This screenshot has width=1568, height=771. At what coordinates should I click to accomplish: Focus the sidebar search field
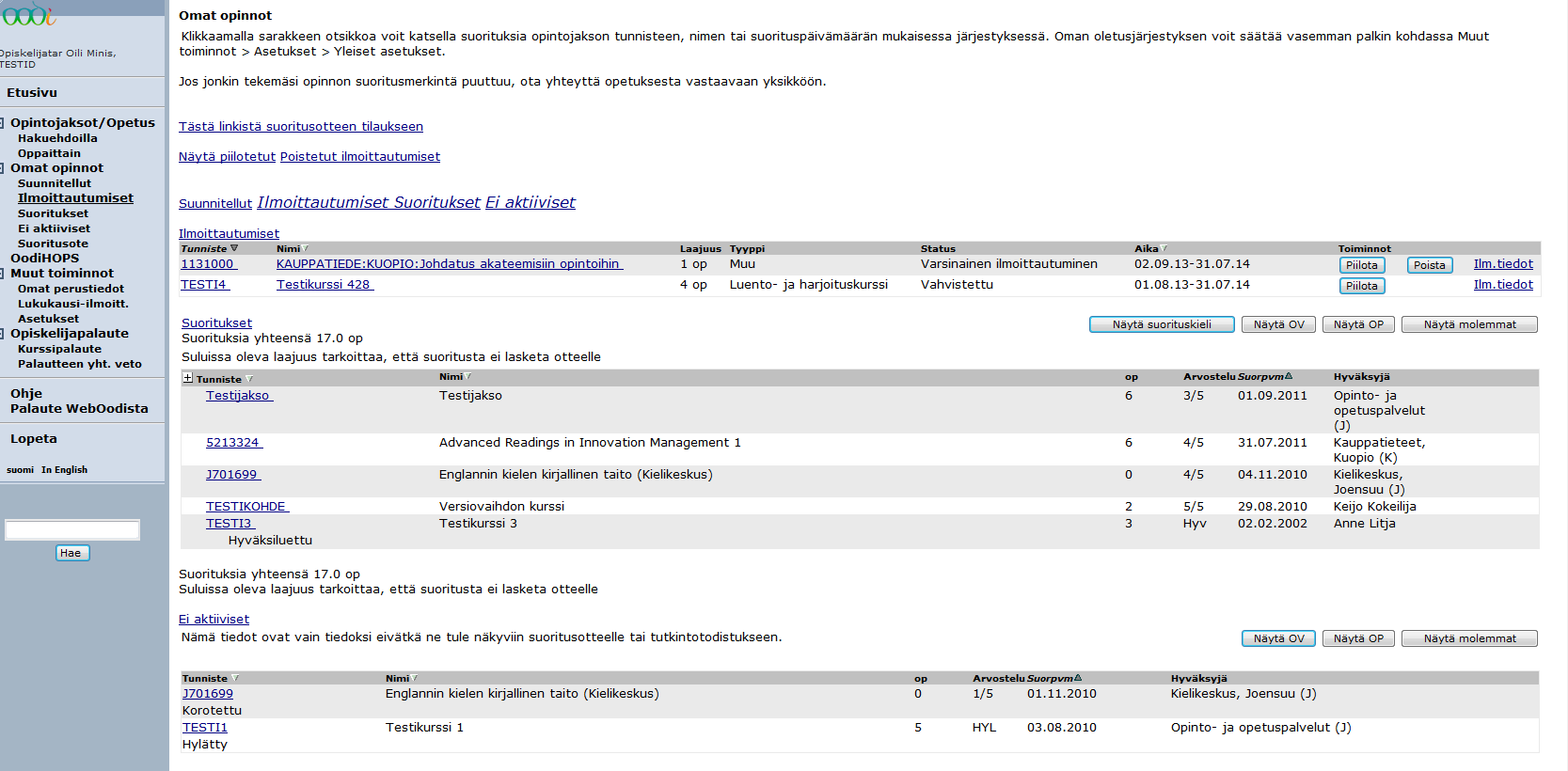[x=72, y=530]
